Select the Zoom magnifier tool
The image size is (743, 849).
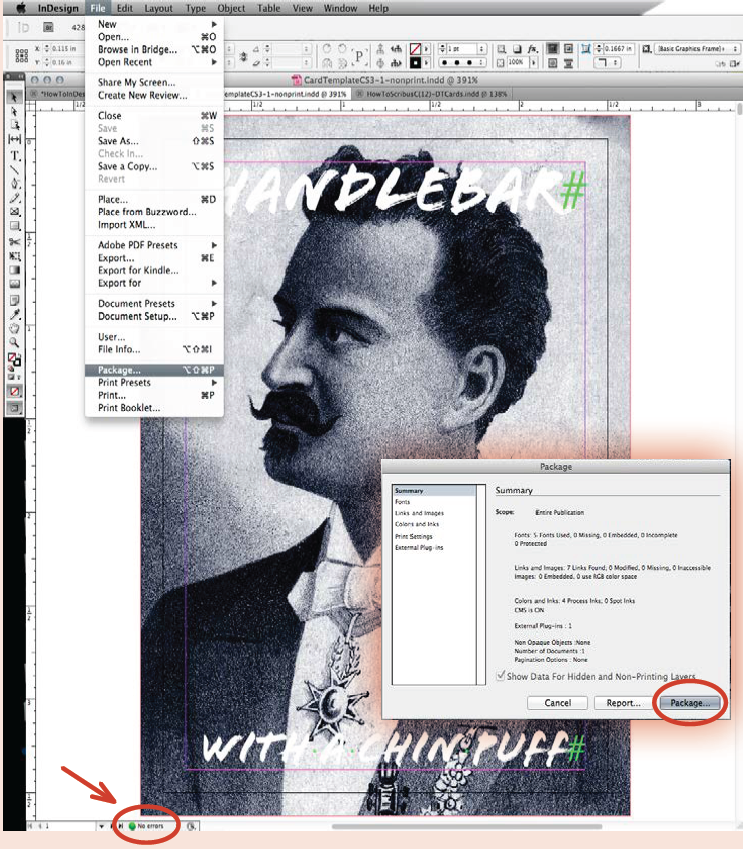tap(15, 342)
